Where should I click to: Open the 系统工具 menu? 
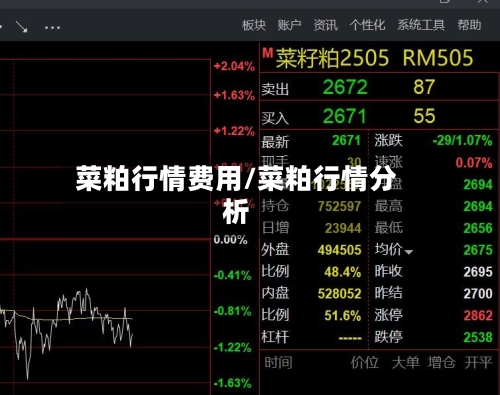coord(421,25)
